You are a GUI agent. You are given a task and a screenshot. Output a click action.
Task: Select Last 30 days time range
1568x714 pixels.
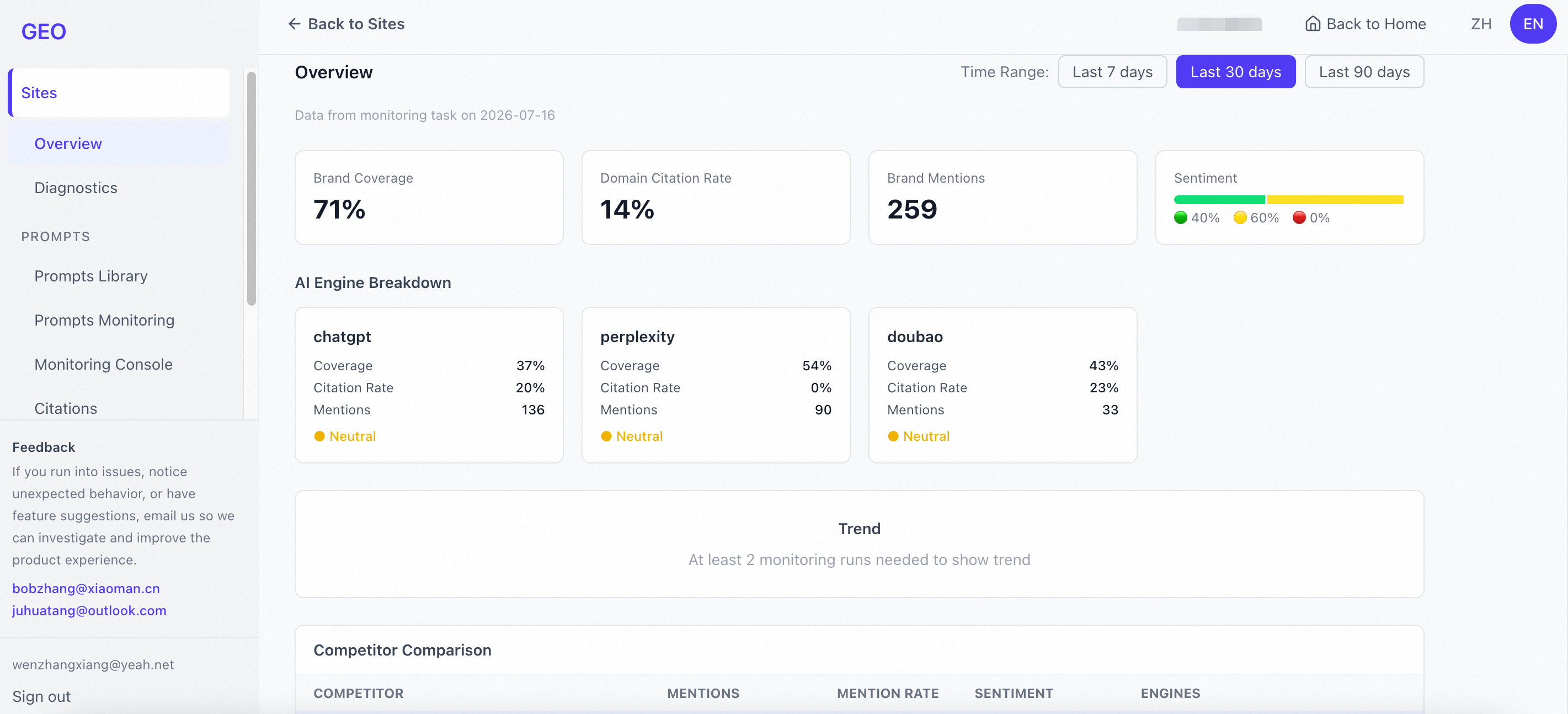tap(1236, 72)
